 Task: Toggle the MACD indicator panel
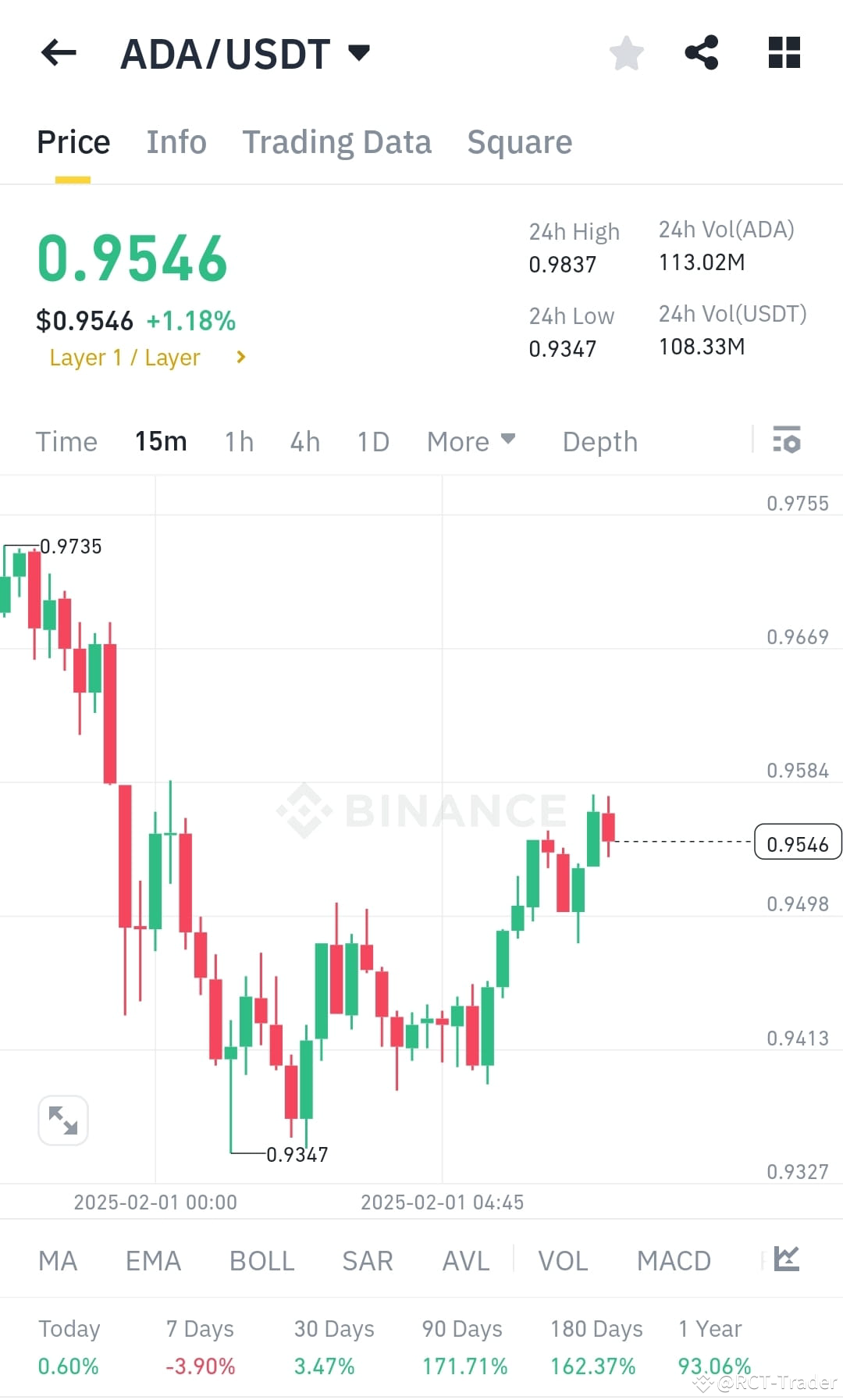click(674, 1259)
